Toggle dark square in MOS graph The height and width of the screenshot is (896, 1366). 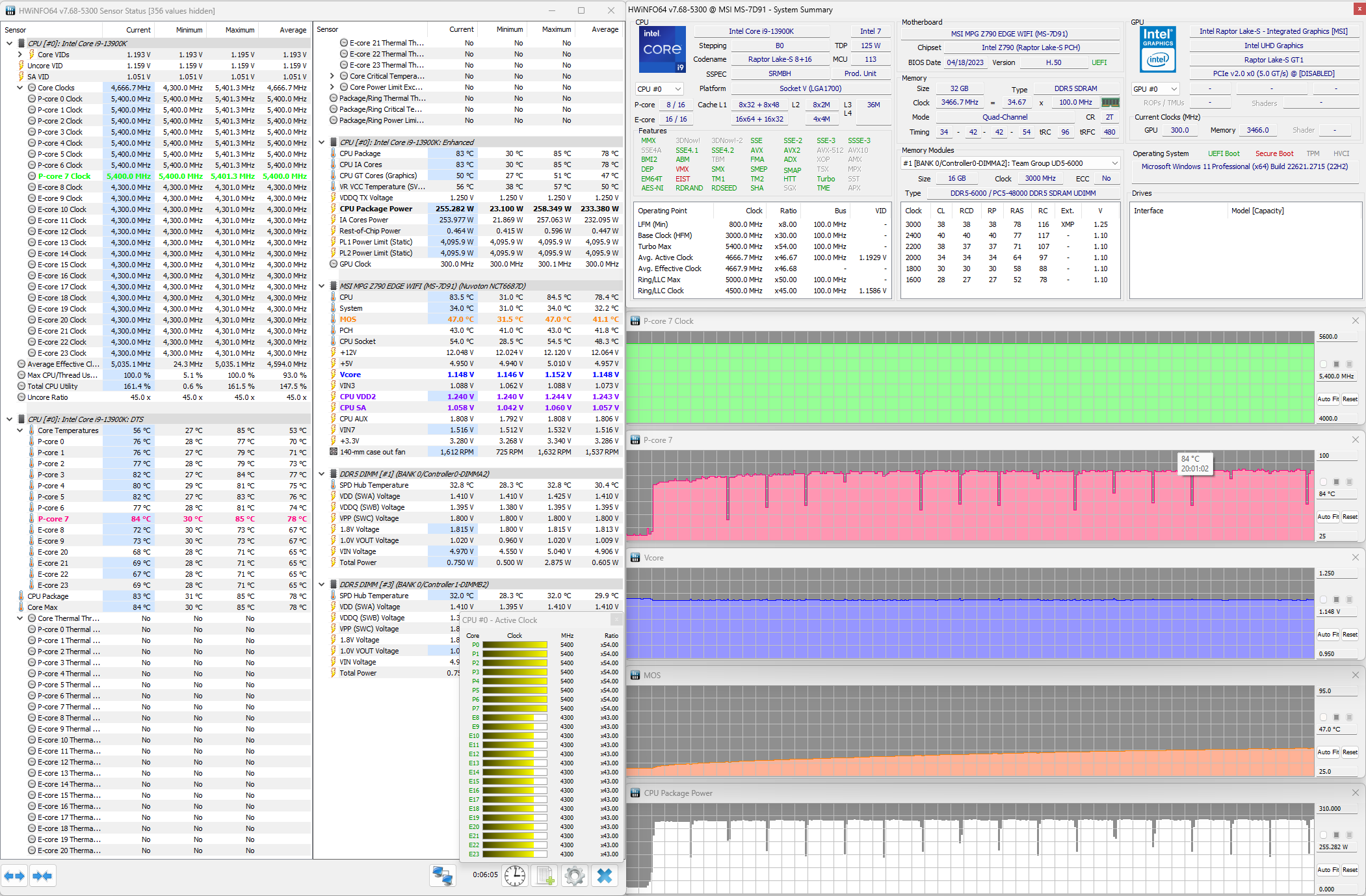pyautogui.click(x=1336, y=717)
